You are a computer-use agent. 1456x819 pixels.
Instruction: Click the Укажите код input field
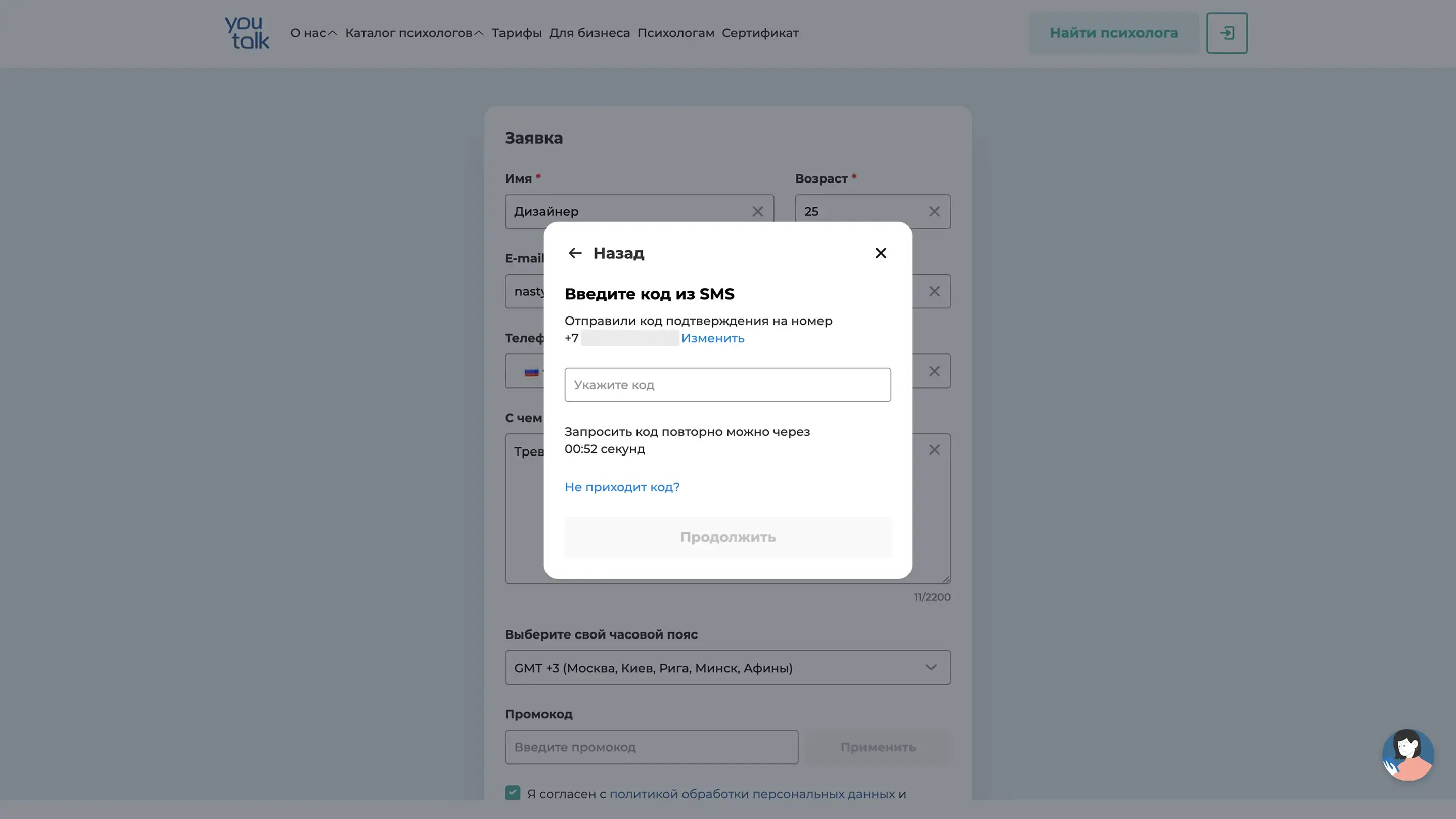(727, 385)
